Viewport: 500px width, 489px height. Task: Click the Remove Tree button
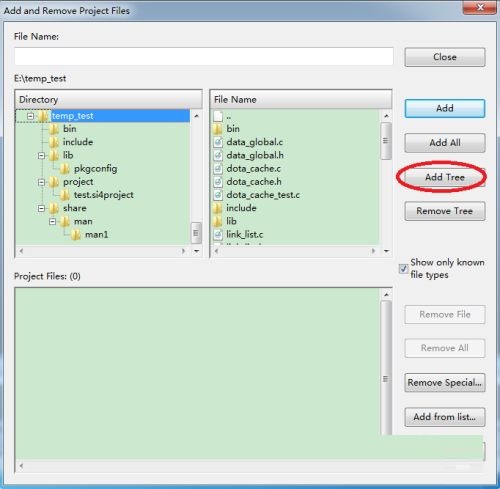445,211
